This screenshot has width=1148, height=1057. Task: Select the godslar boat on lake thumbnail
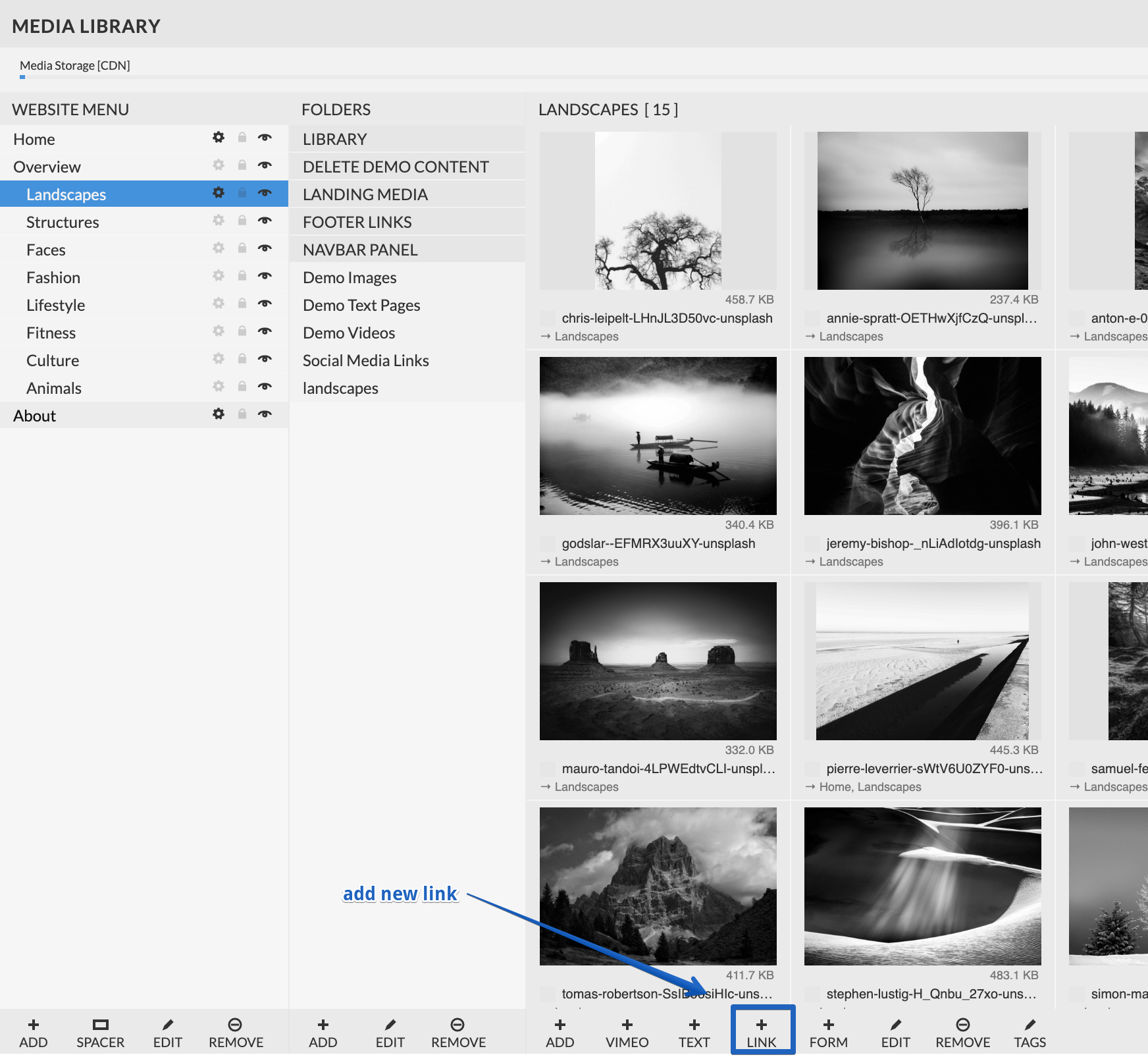[x=658, y=436]
